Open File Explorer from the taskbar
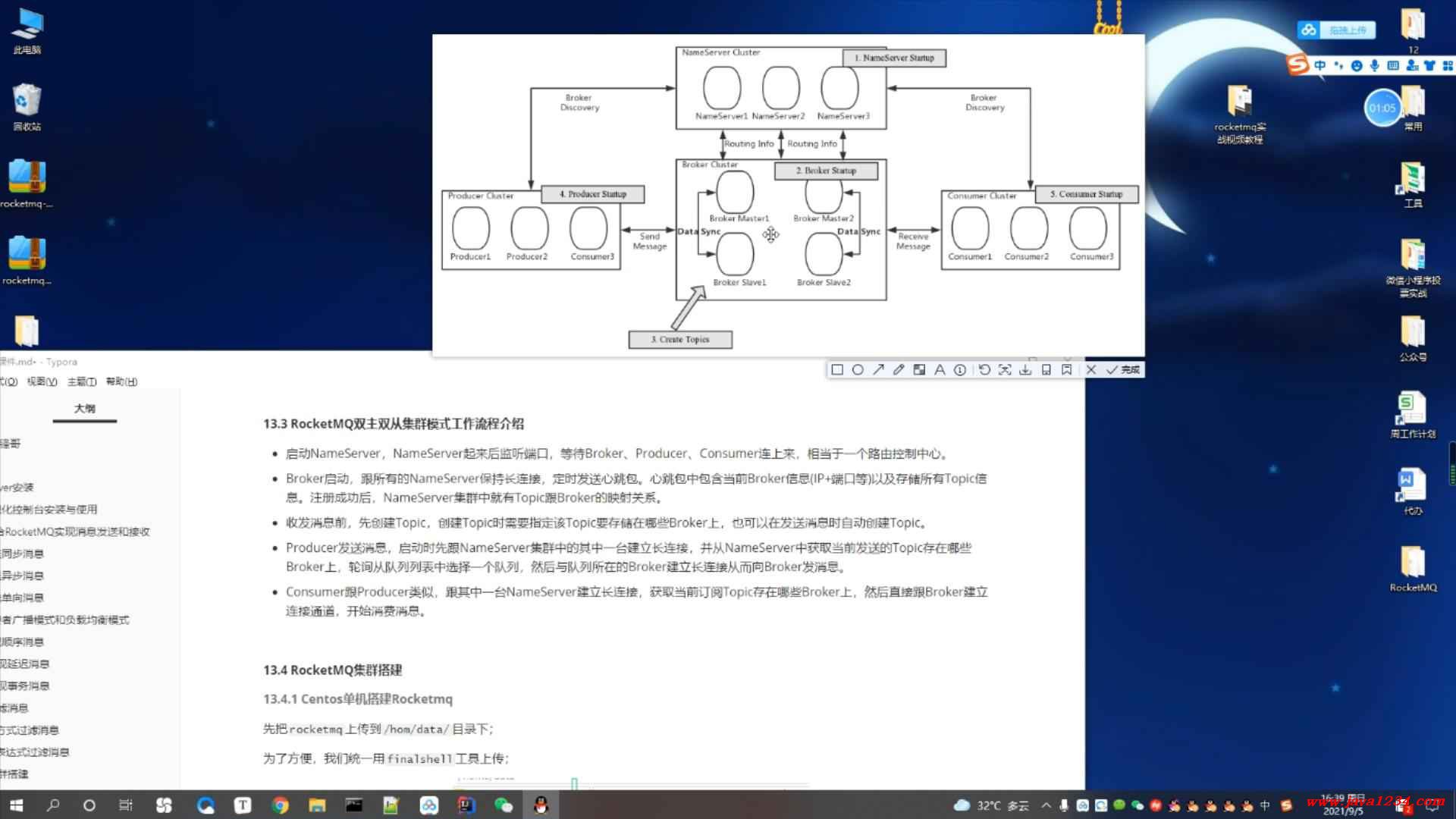This screenshot has height=819, width=1456. [317, 805]
